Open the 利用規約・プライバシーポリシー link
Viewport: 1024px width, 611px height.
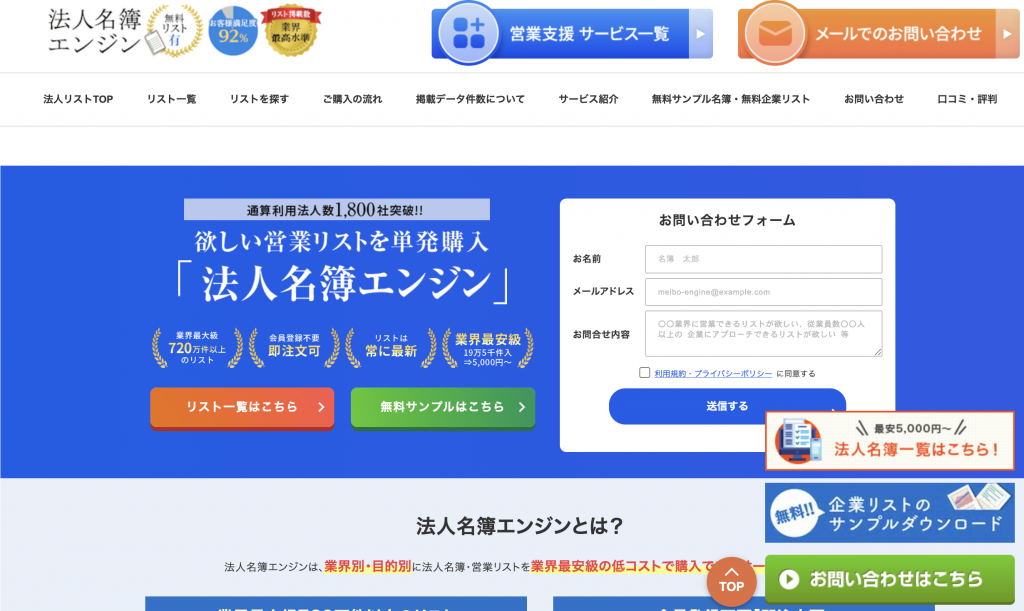[x=713, y=374]
